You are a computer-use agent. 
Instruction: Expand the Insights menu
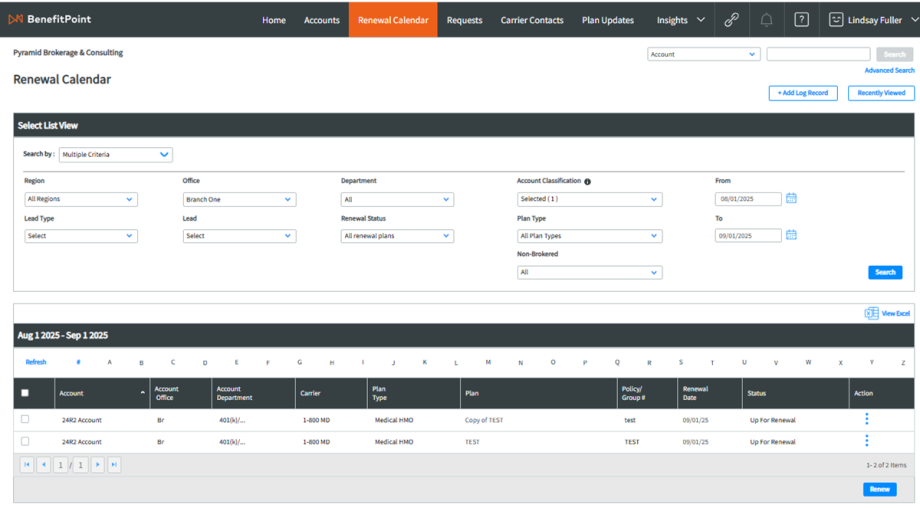tap(681, 20)
